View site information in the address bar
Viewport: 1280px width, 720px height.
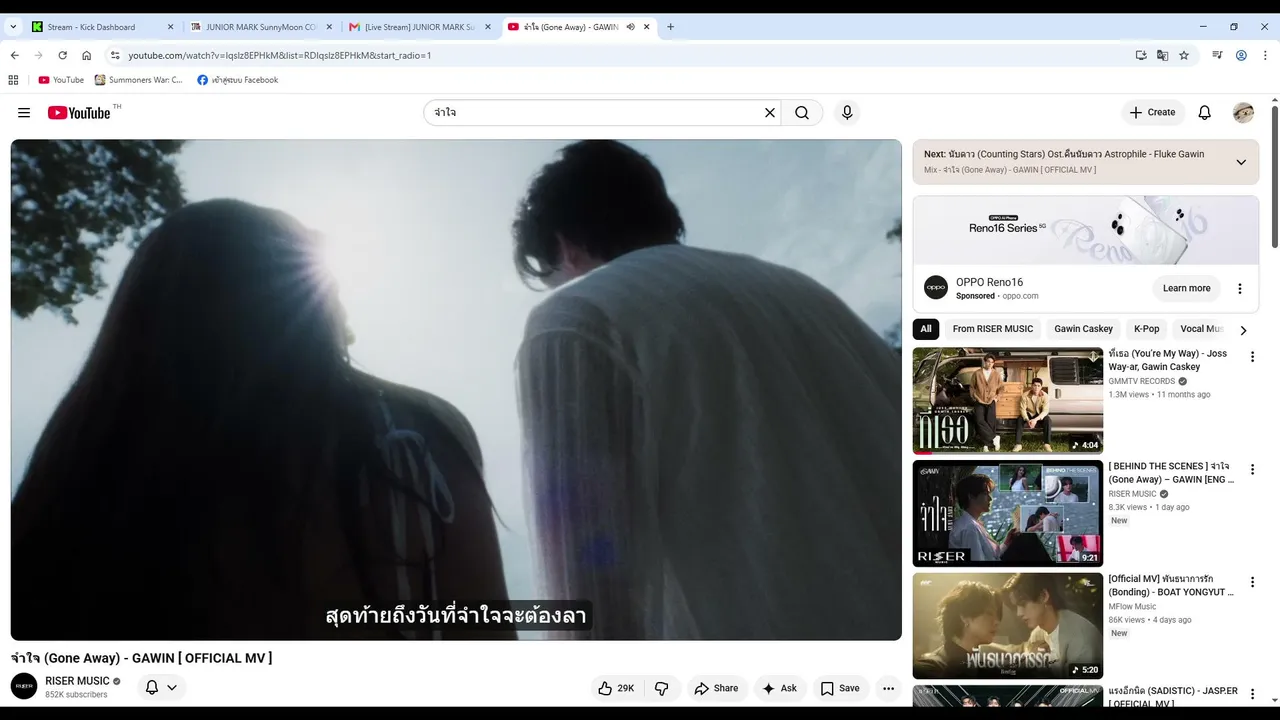pos(115,55)
